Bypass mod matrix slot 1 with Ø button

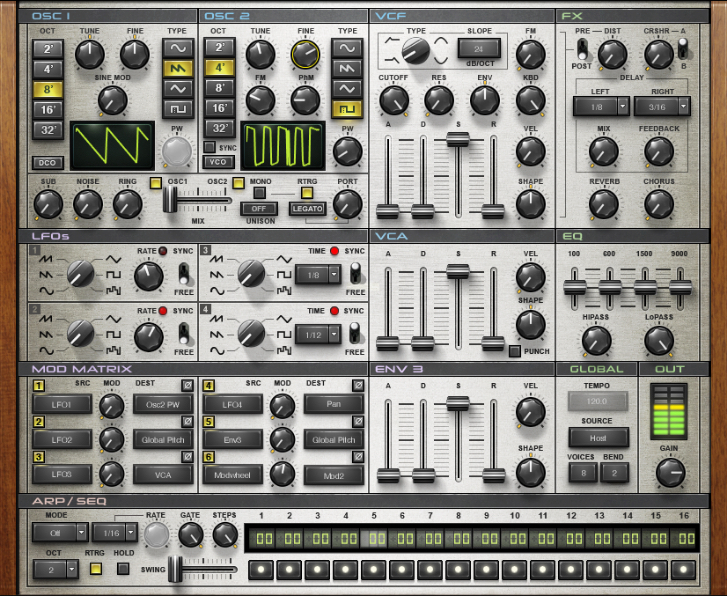click(187, 385)
